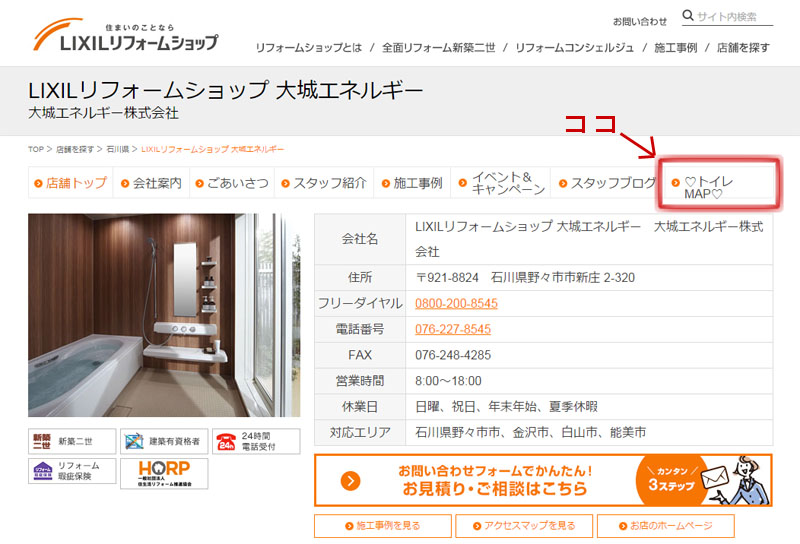Click the 対応エリア cities text
This screenshot has width=800, height=544.
coord(531,433)
